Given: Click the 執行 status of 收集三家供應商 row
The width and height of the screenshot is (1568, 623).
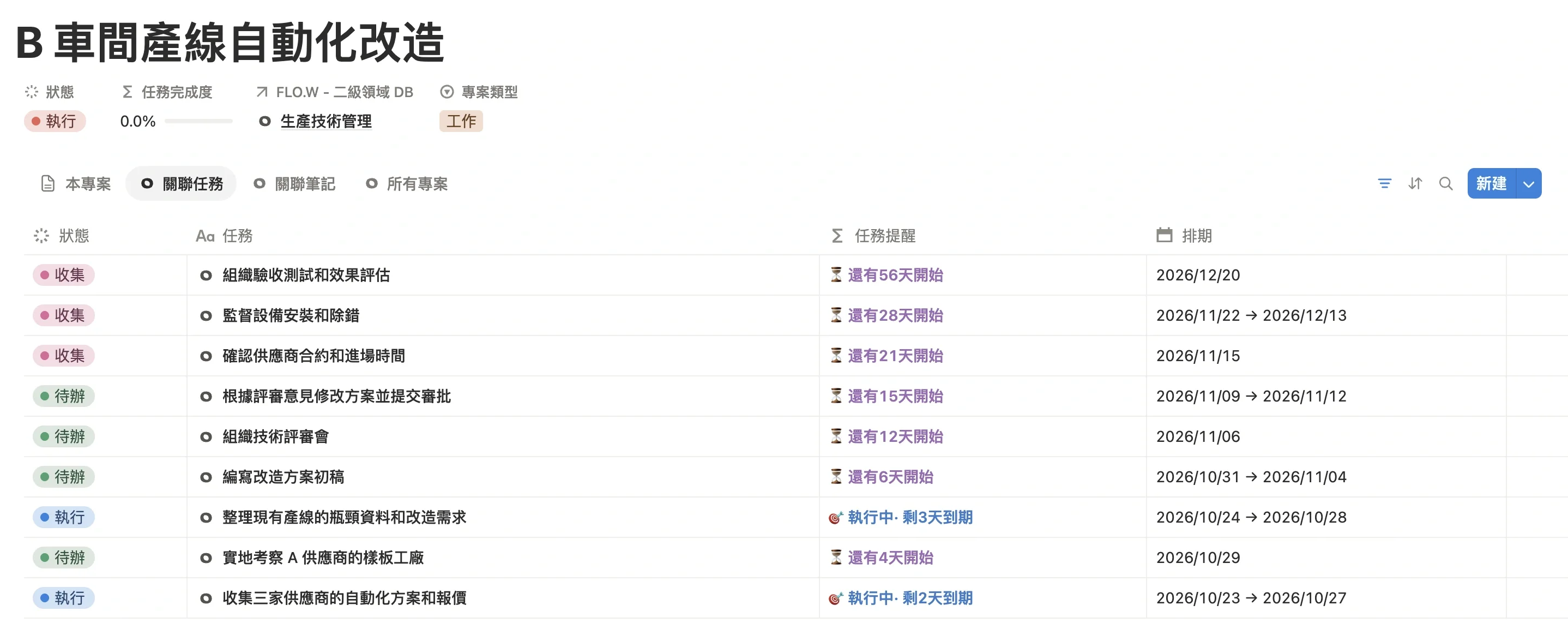Looking at the screenshot, I should point(63,598).
